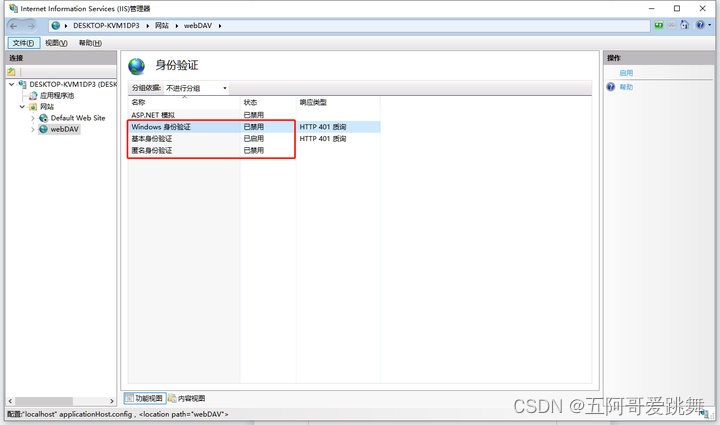The width and height of the screenshot is (720, 425).
Task: Open the 帮助(H) menu
Action: pyautogui.click(x=90, y=43)
